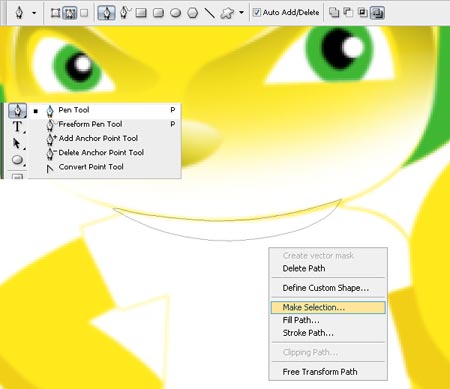Click the Pen tool preset icon in options bar
Screen dimensions: 450x389
click(x=19, y=13)
